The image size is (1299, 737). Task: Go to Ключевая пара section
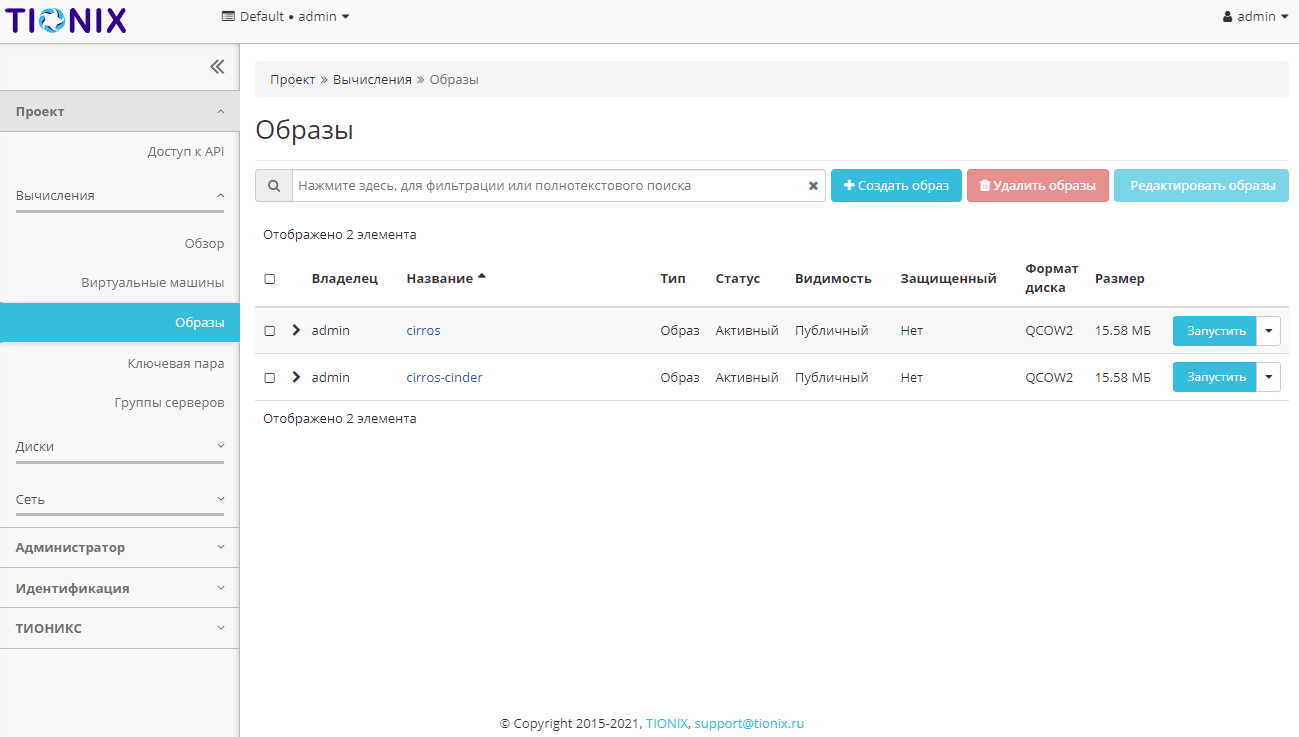175,364
